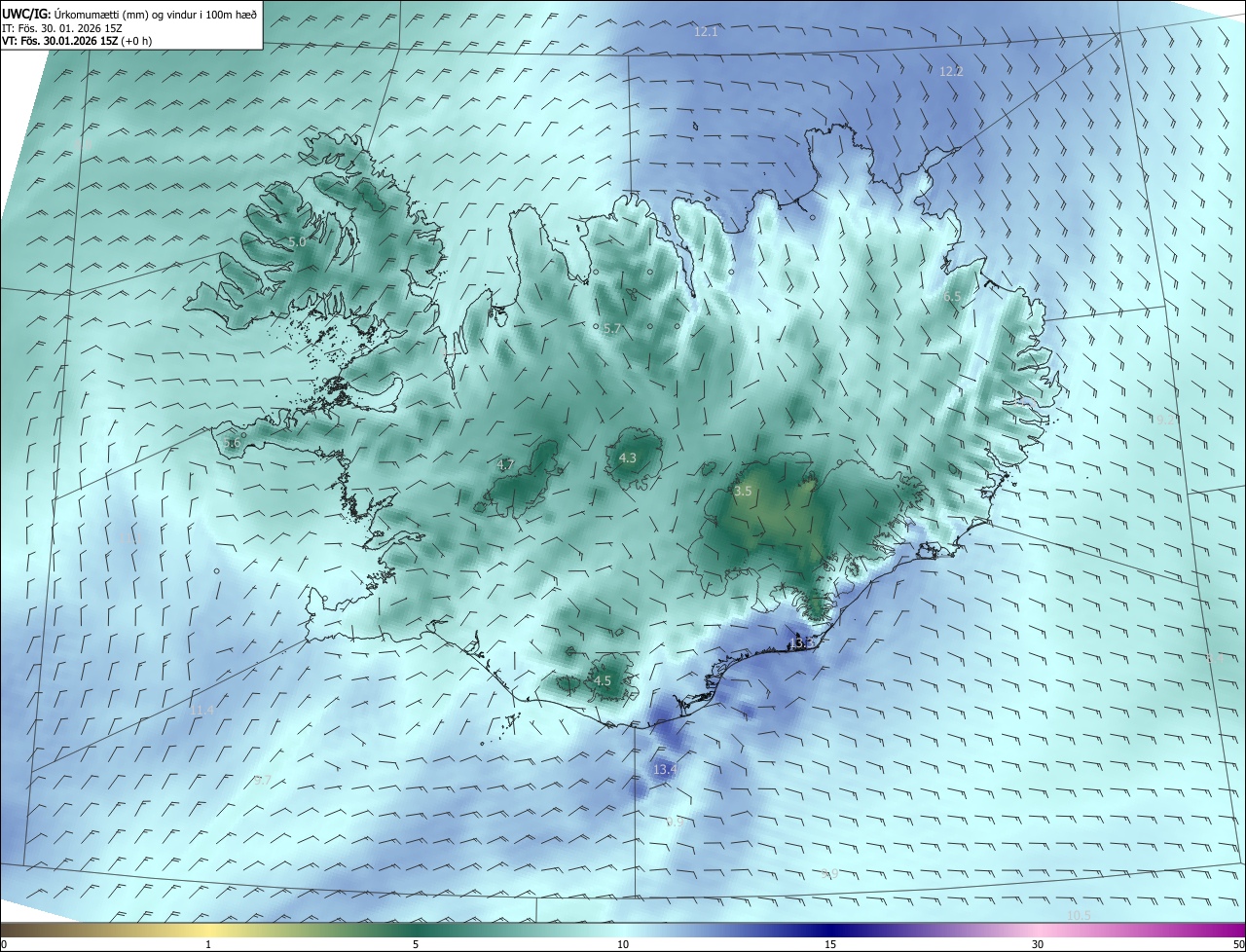Click the 3.5 value on Vatnajökull
This screenshot has height=952, width=1246.
(x=743, y=492)
